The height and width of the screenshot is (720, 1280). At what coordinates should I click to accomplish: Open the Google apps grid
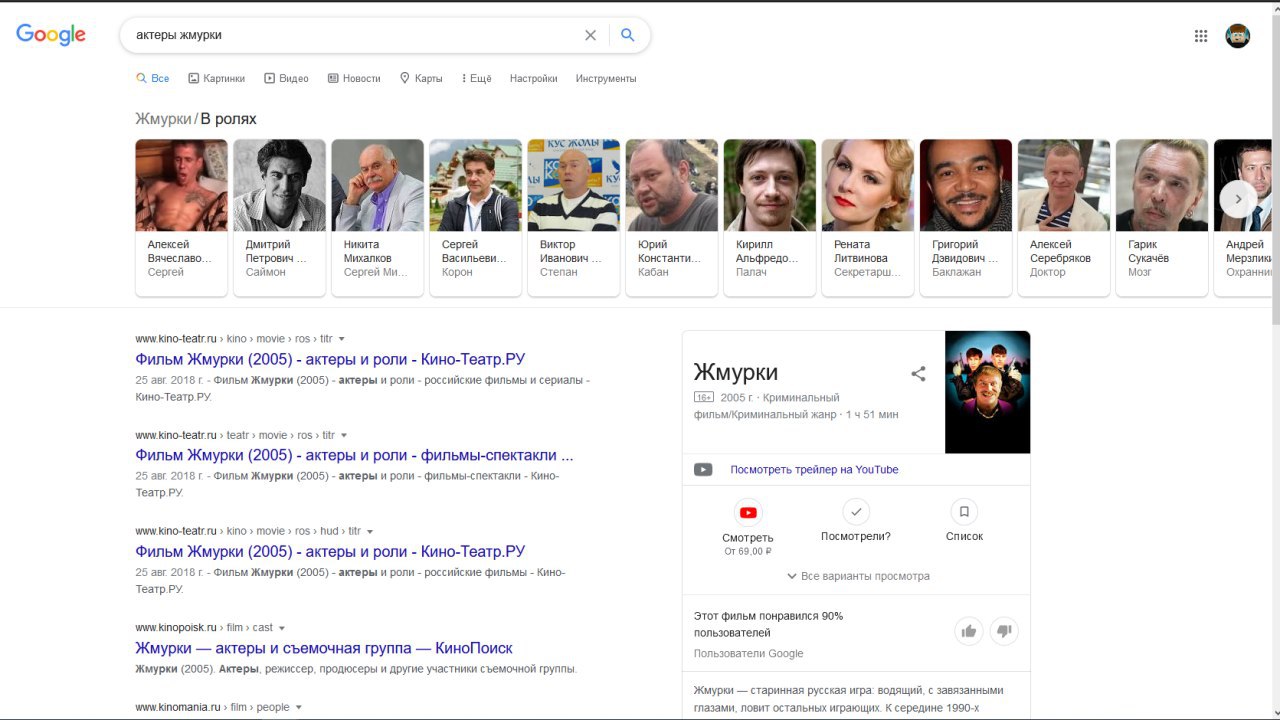coord(1201,36)
